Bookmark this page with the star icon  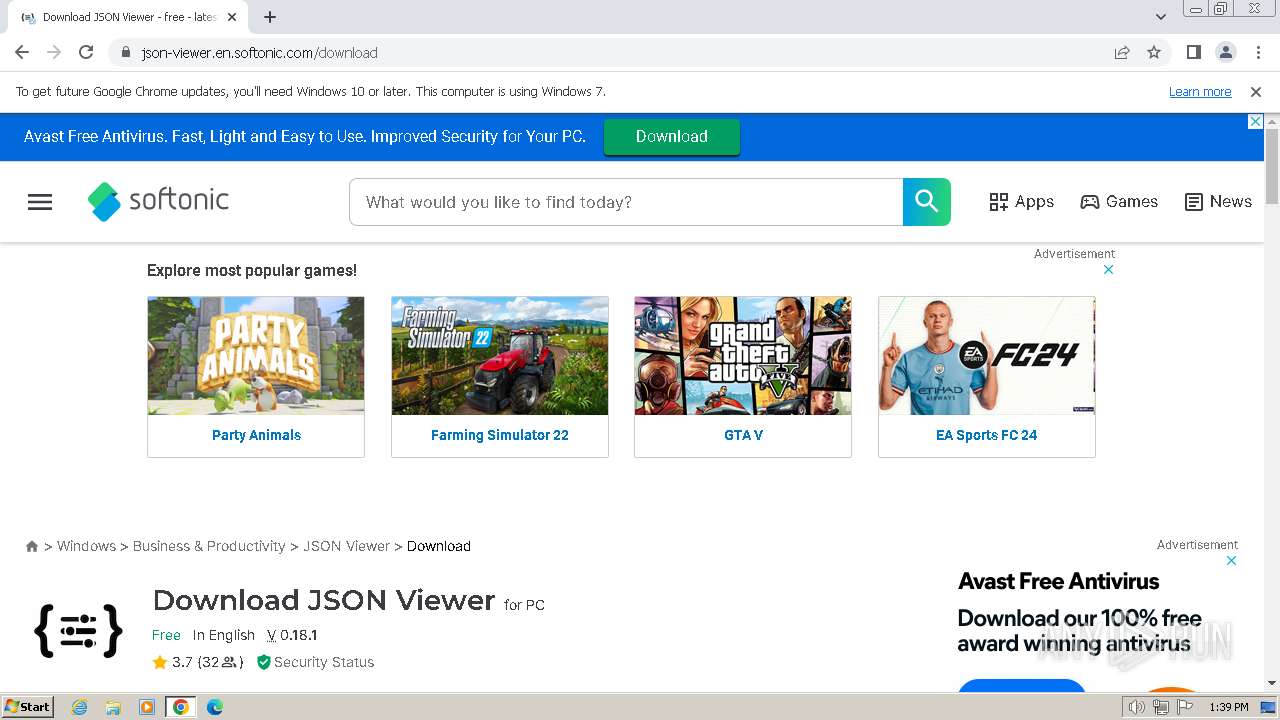(x=1154, y=53)
